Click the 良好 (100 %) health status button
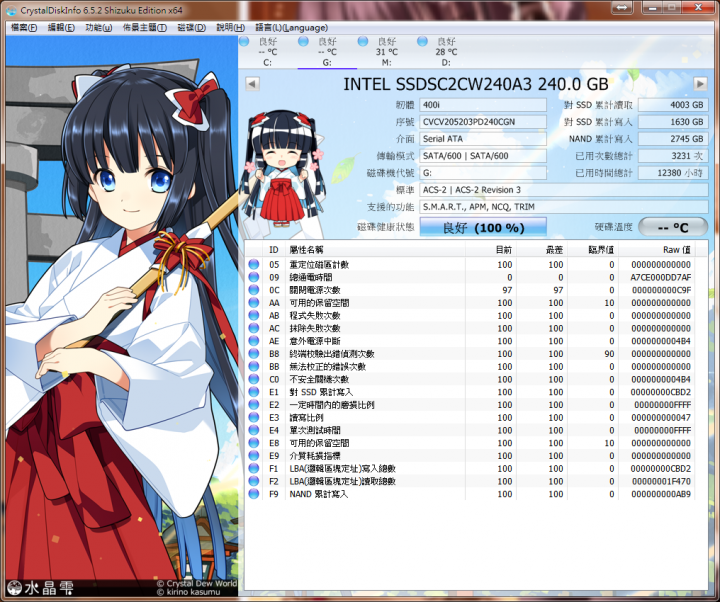This screenshot has height=602, width=720. [x=483, y=227]
